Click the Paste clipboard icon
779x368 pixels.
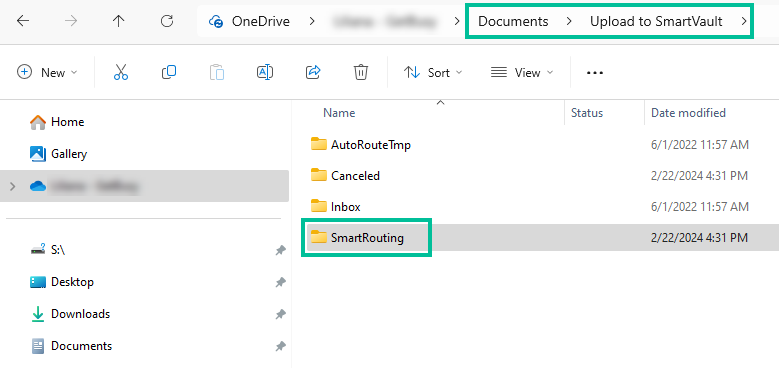(217, 73)
